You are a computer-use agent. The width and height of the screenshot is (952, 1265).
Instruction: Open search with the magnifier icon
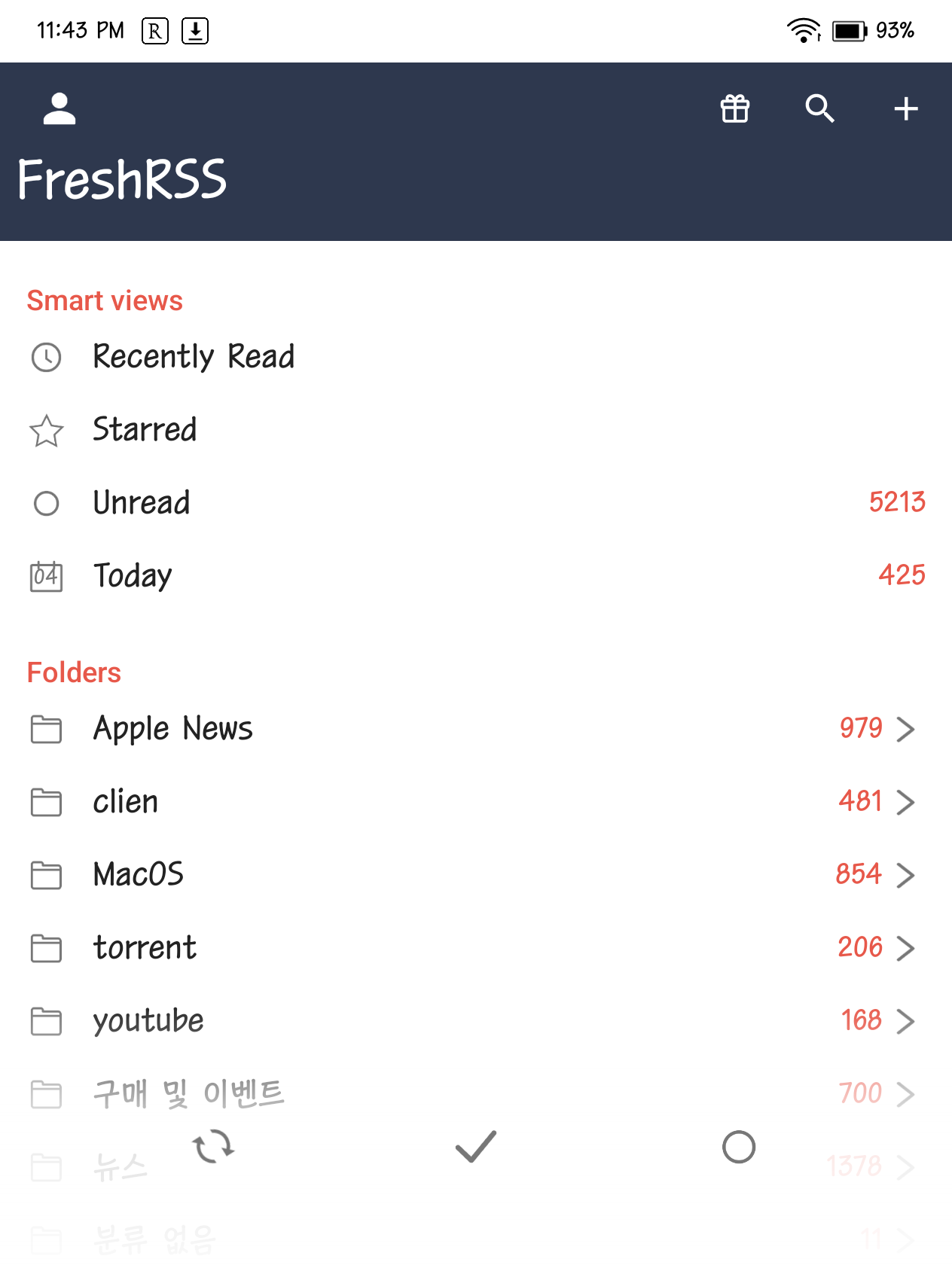click(x=819, y=109)
